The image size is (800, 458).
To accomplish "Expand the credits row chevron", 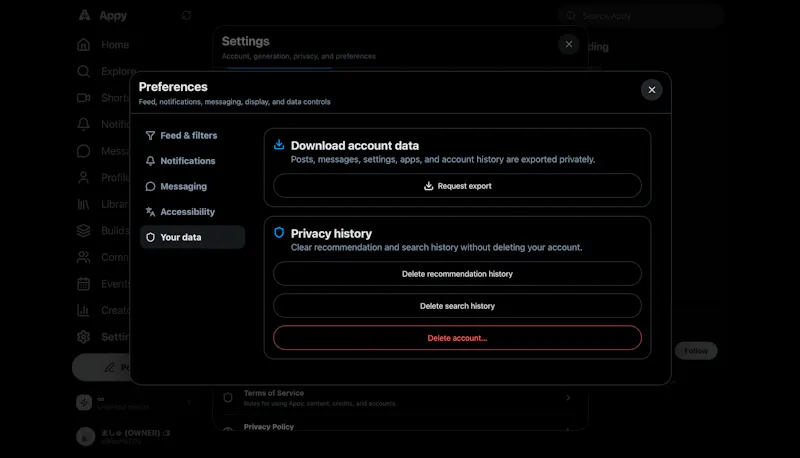I will 189,402.
